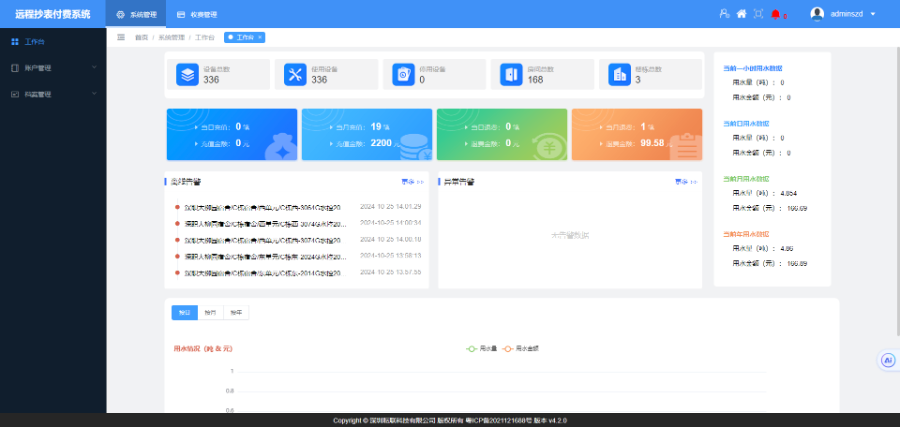Click 系统管理 in the breadcrumb
The height and width of the screenshot is (427, 900).
(172, 37)
